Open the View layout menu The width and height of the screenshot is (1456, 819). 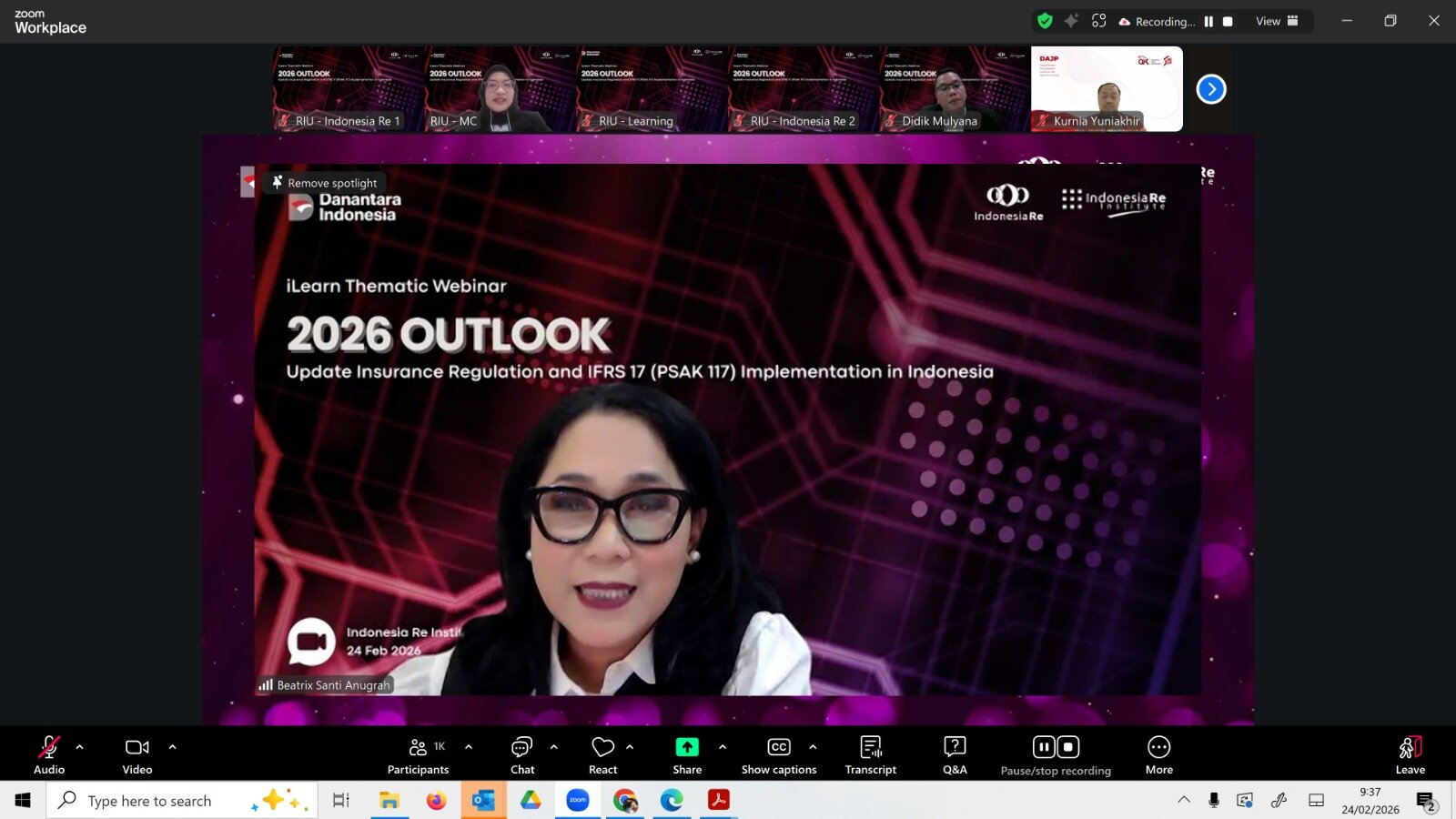(1277, 21)
